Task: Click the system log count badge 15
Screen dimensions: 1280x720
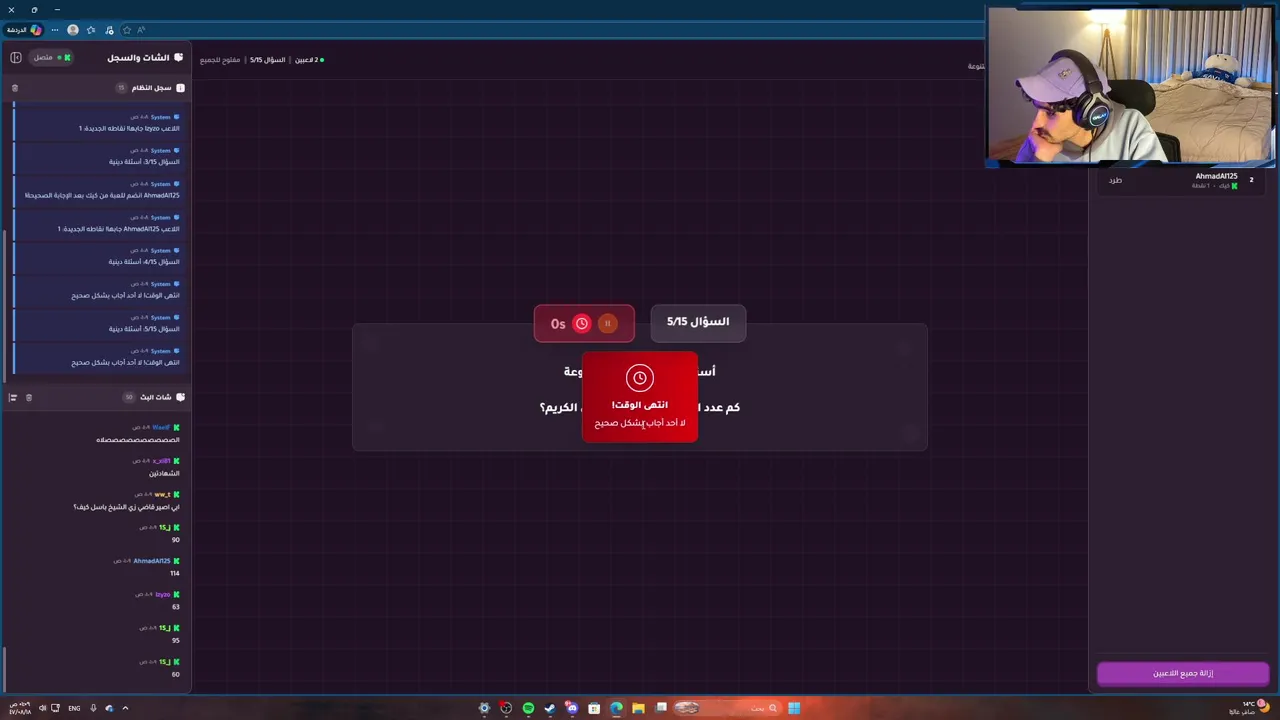Action: coord(122,88)
